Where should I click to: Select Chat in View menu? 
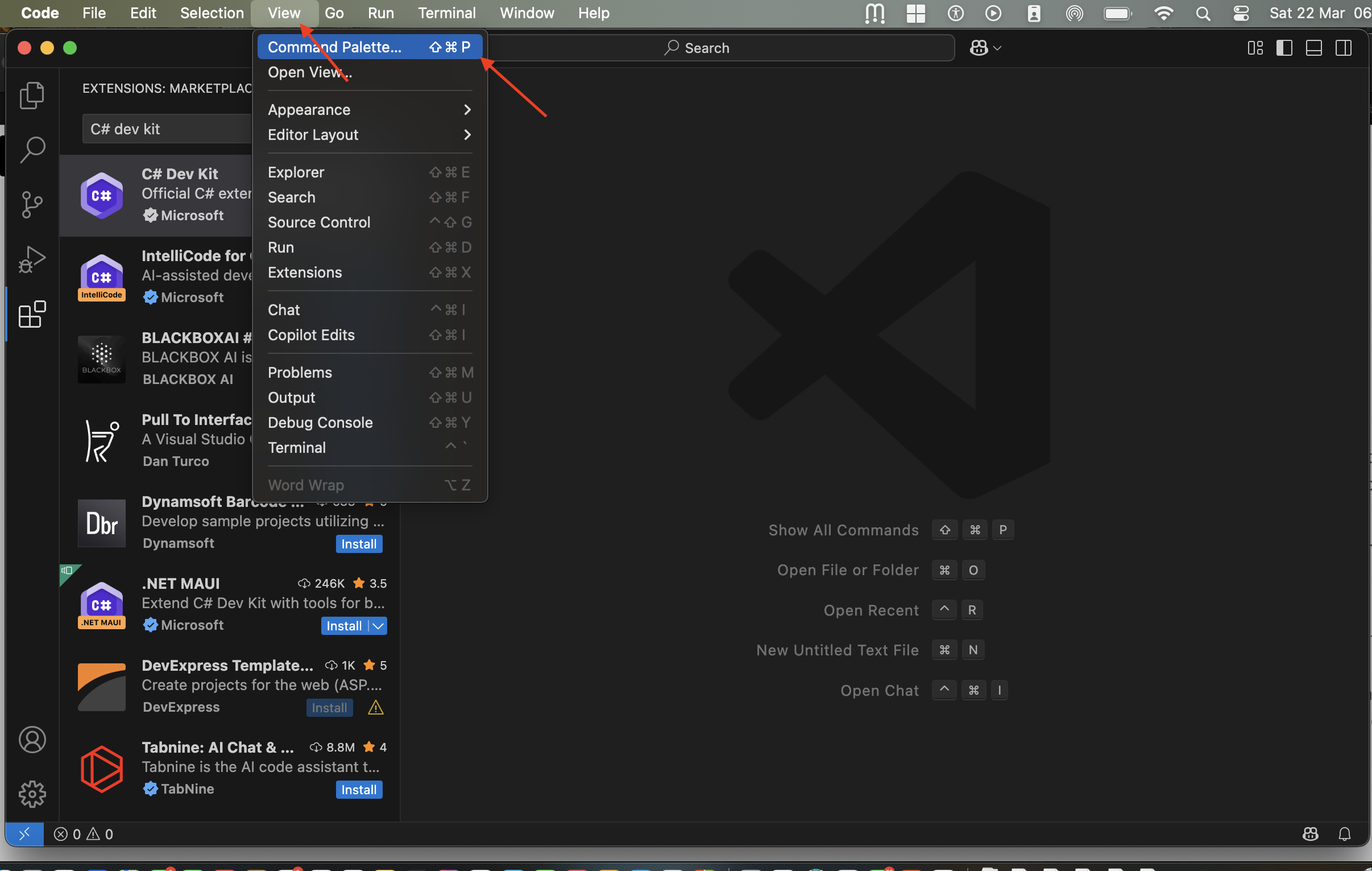click(x=369, y=310)
